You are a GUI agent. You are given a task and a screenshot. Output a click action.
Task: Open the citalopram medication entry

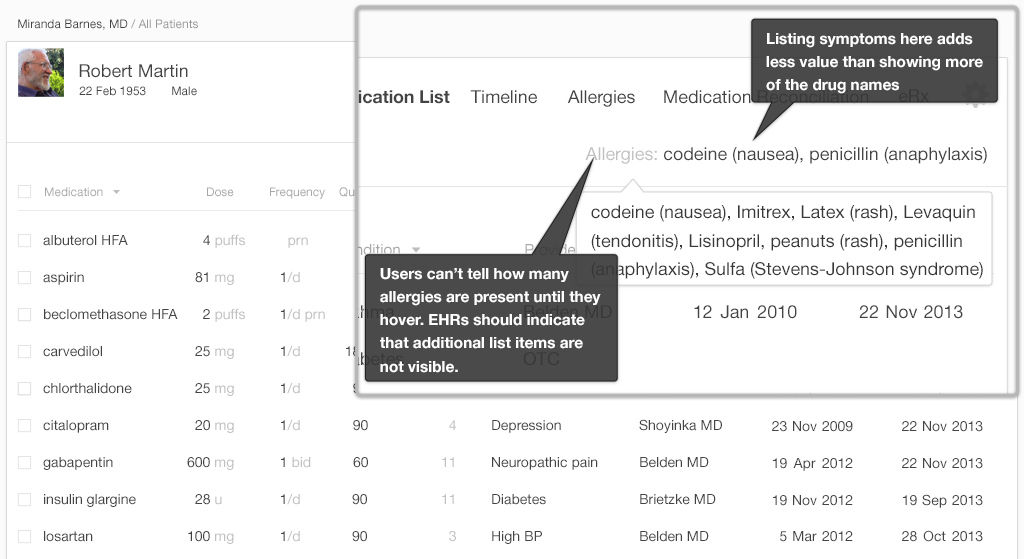76,426
